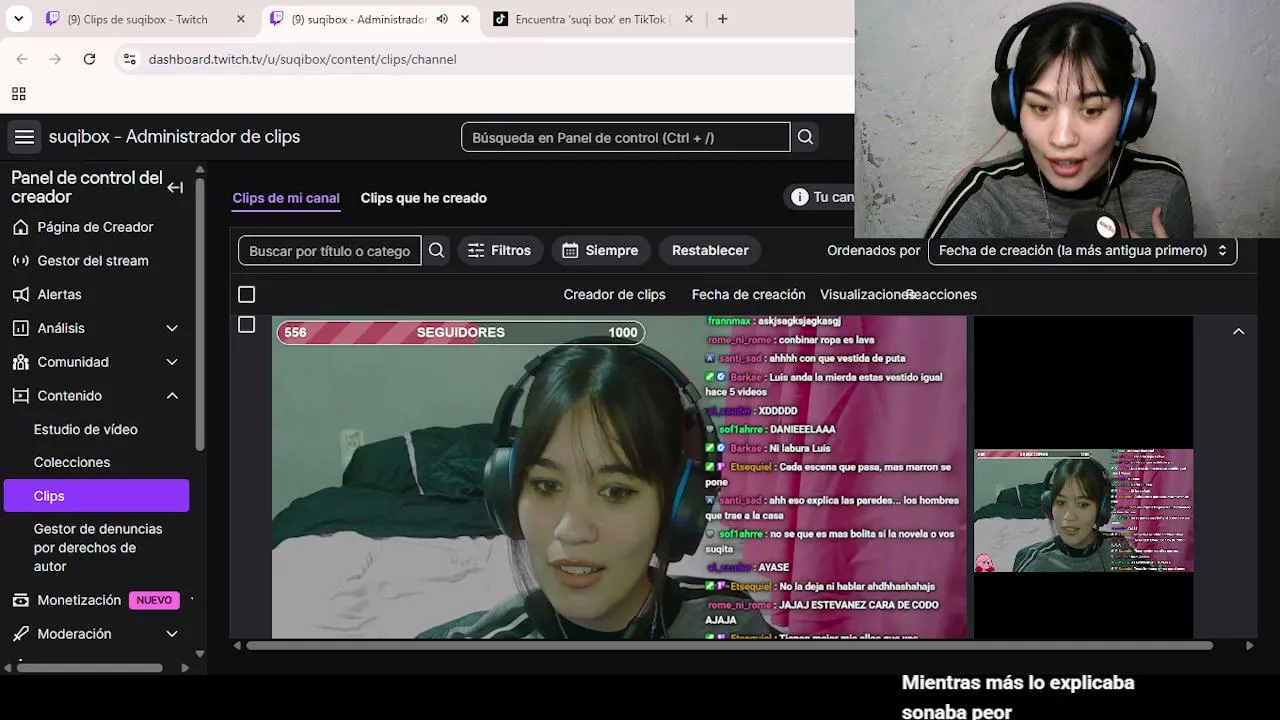Switch to 'Clips de suqibox - Twitch' tab
The width and height of the screenshot is (1280, 720).
[138, 19]
